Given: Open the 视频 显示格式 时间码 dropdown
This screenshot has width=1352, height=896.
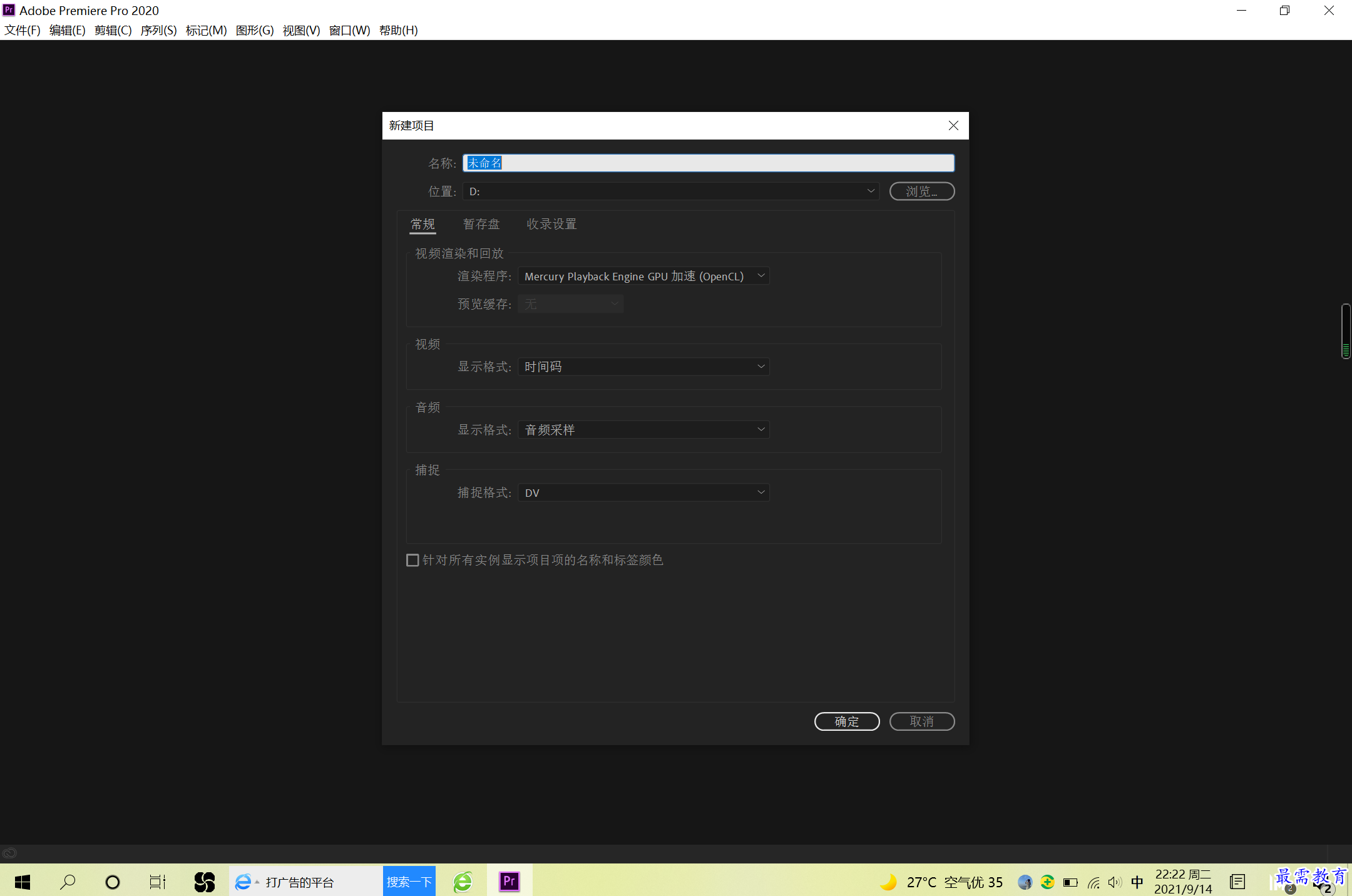Looking at the screenshot, I should pos(644,367).
